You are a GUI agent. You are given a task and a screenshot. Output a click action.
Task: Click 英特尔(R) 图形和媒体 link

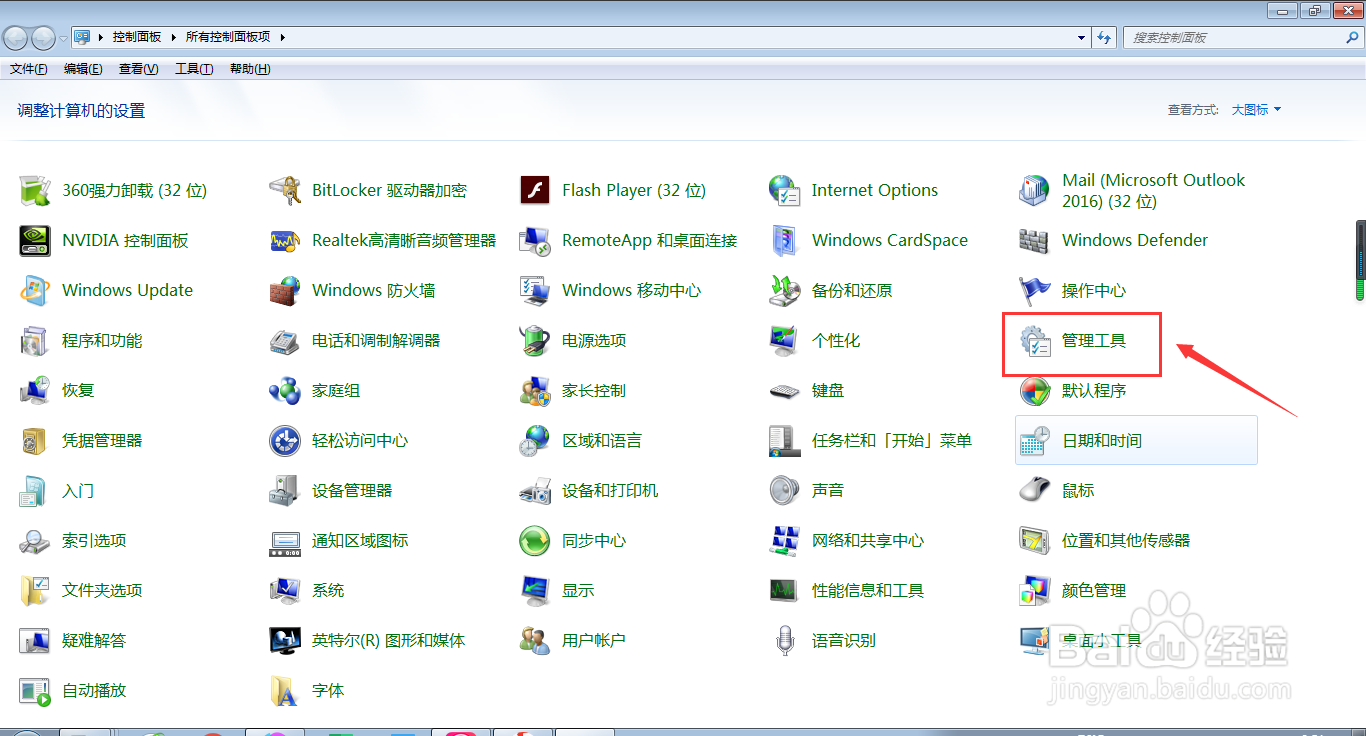point(389,640)
